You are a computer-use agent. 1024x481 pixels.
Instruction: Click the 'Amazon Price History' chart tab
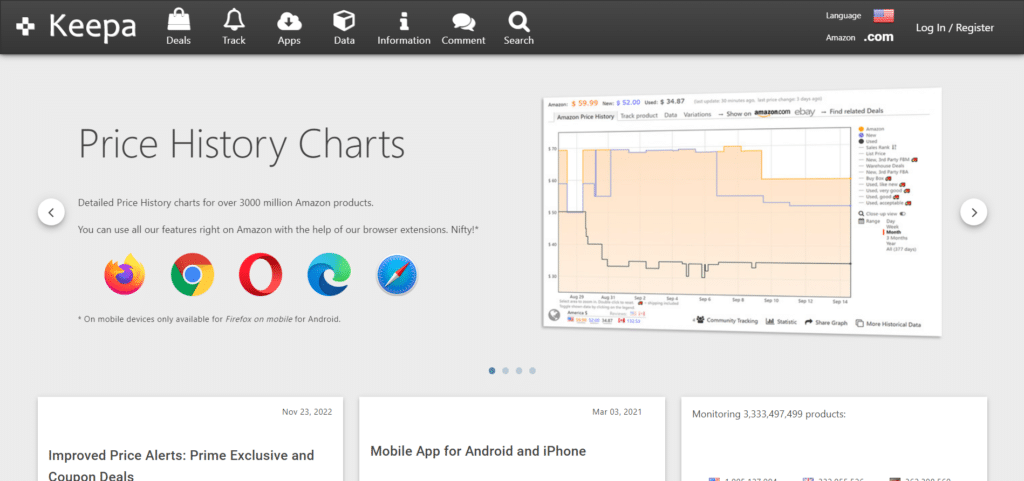click(x=585, y=117)
